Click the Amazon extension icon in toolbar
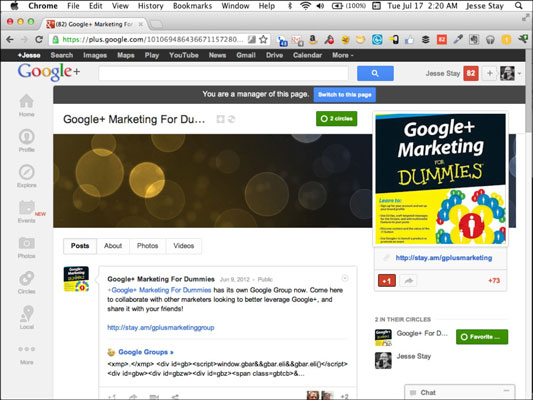 coord(313,40)
